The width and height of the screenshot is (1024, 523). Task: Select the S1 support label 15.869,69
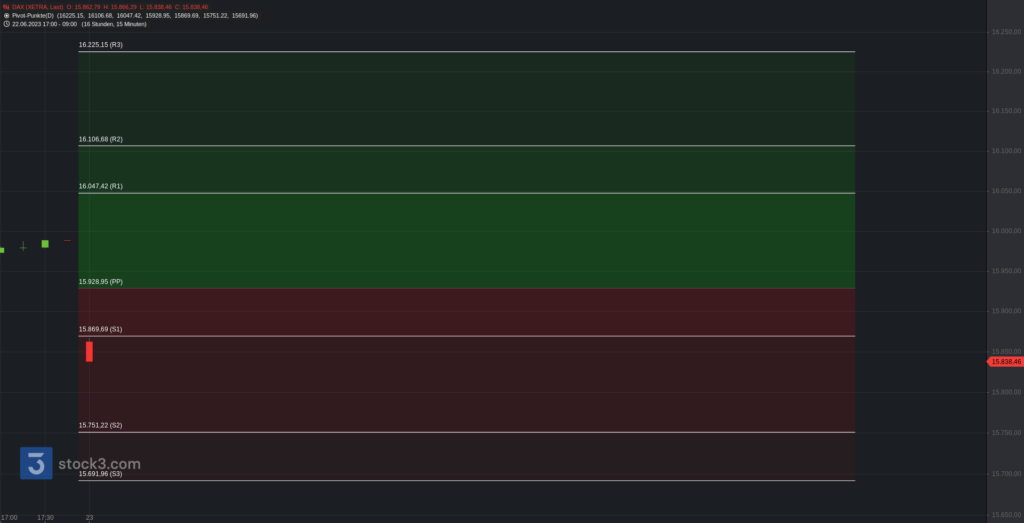100,329
